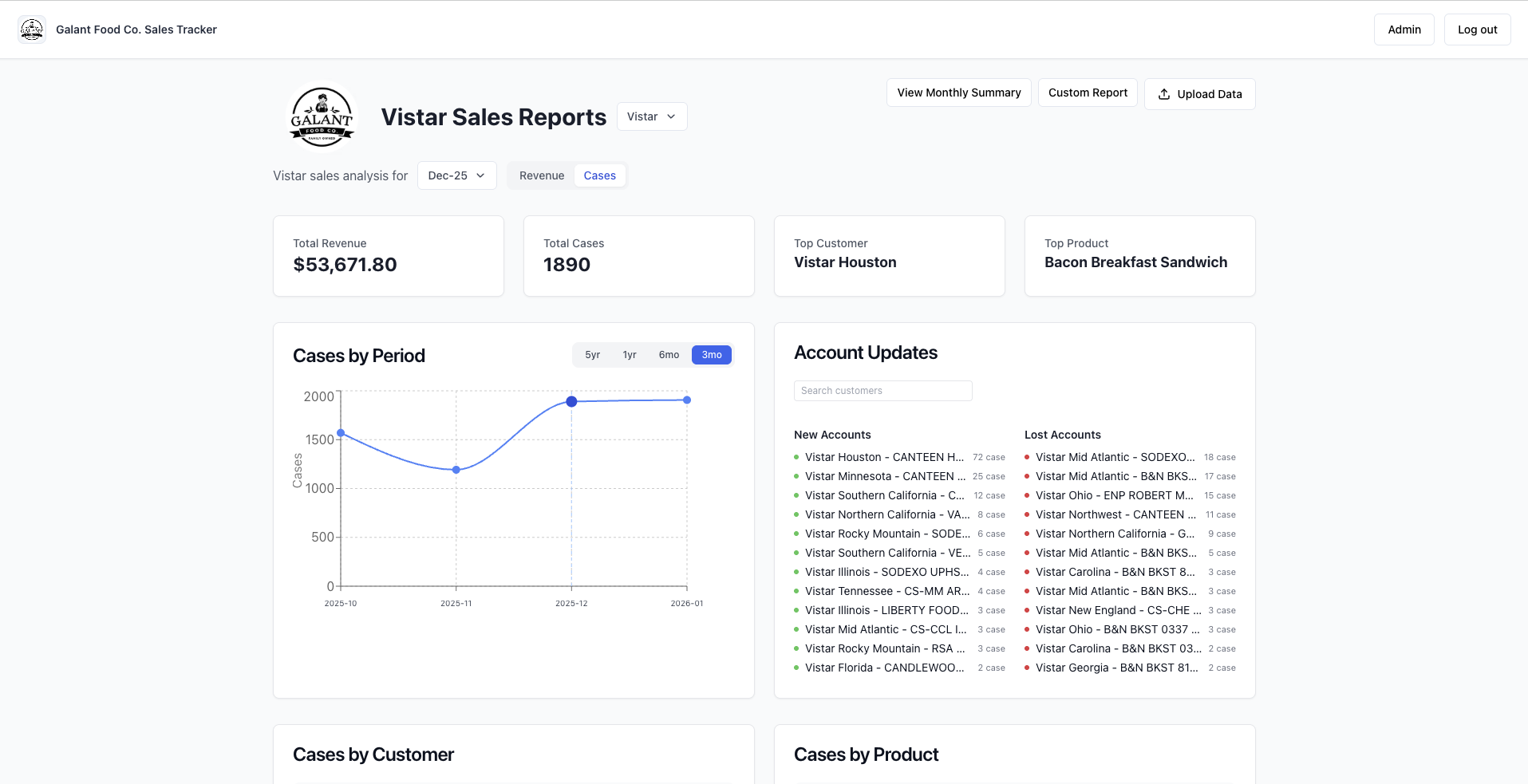Click the Cases by Product heading
The image size is (1528, 784).
[x=866, y=754]
